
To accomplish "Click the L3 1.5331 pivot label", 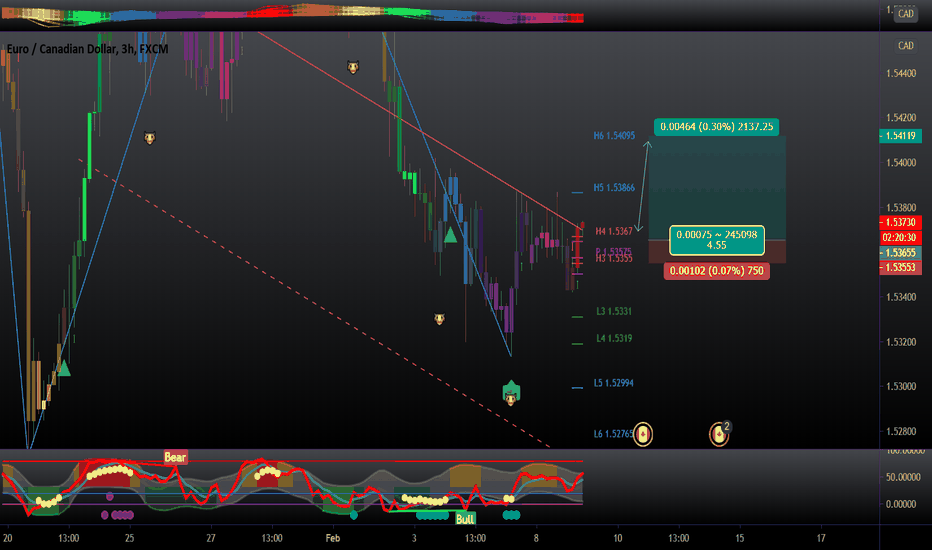I will 614,311.
